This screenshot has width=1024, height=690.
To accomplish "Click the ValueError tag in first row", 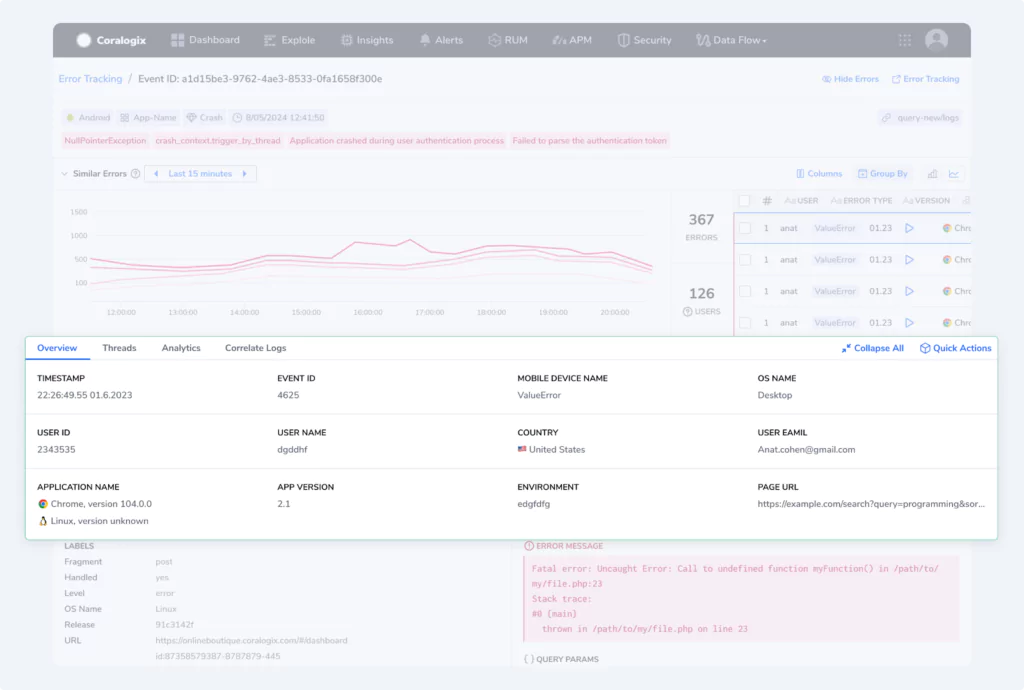I will (835, 228).
